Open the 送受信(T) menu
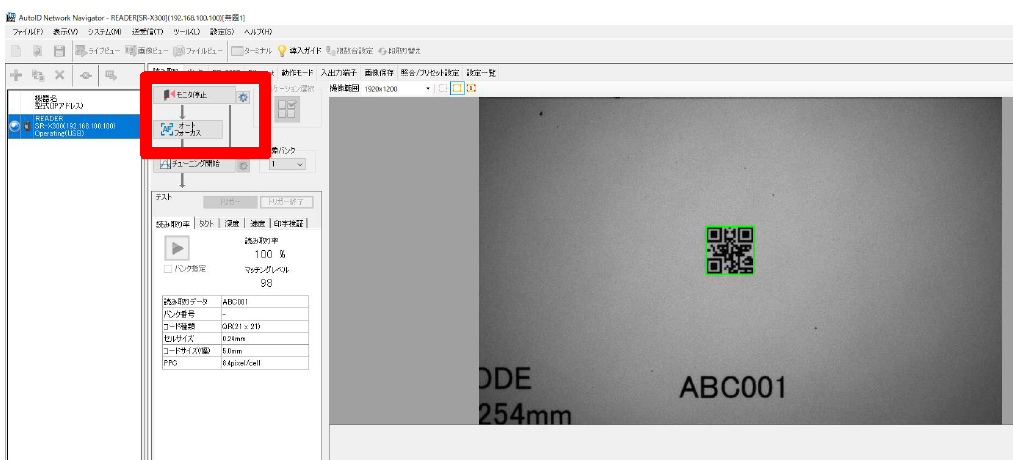The width and height of the screenshot is (1013, 460). click(x=147, y=32)
